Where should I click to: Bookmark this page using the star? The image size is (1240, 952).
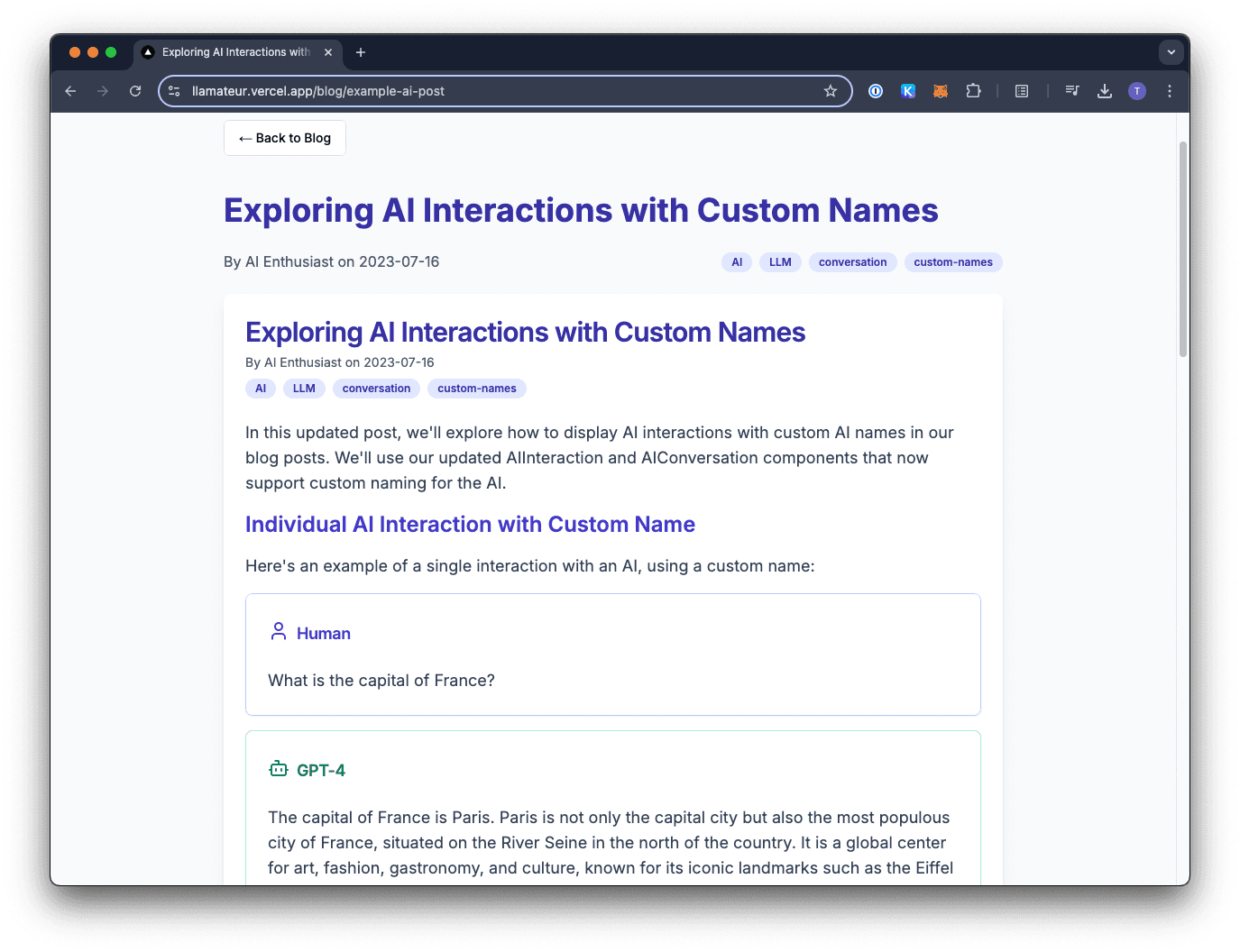pyautogui.click(x=830, y=91)
